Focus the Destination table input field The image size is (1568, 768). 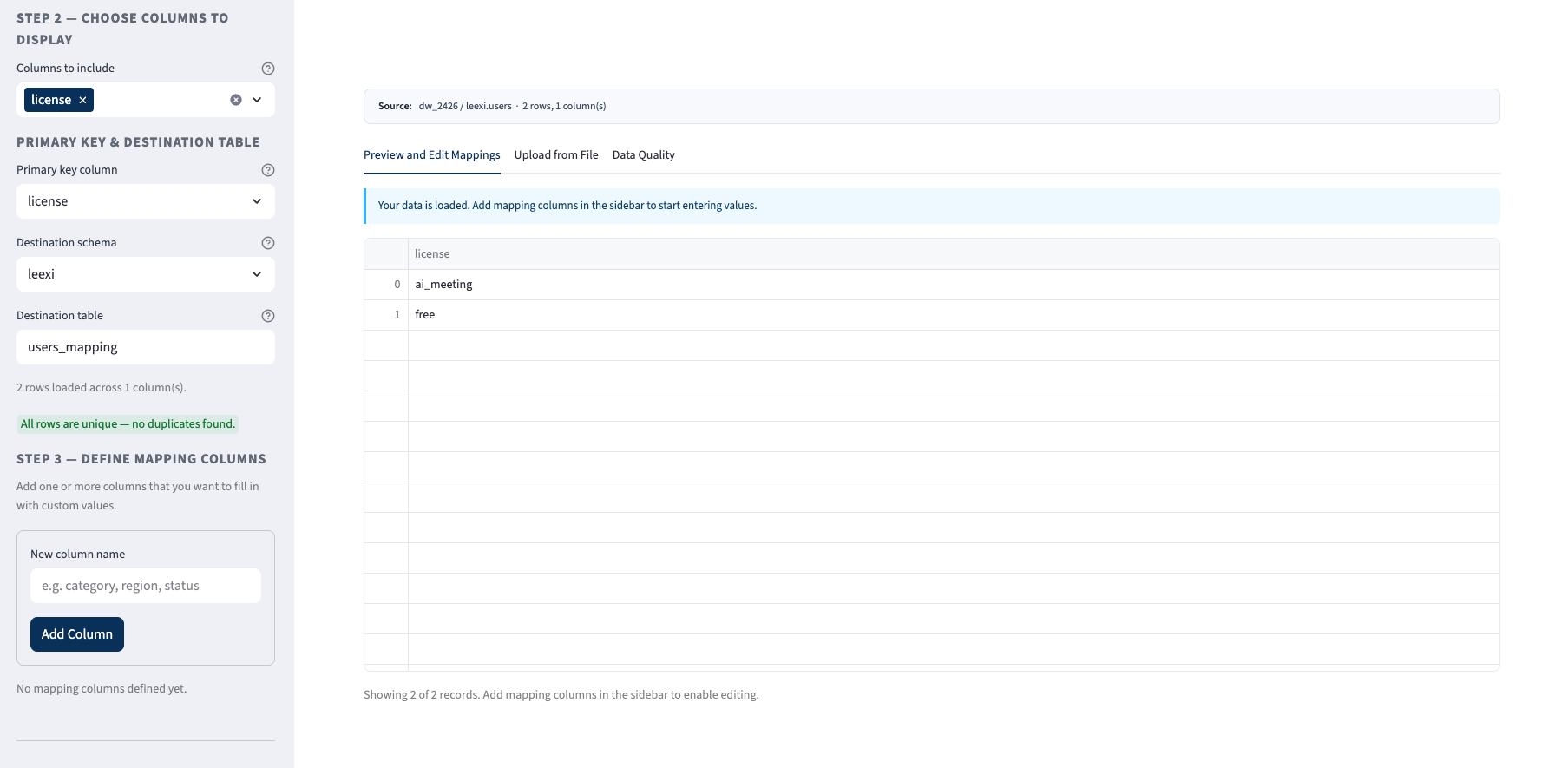pyautogui.click(x=146, y=347)
